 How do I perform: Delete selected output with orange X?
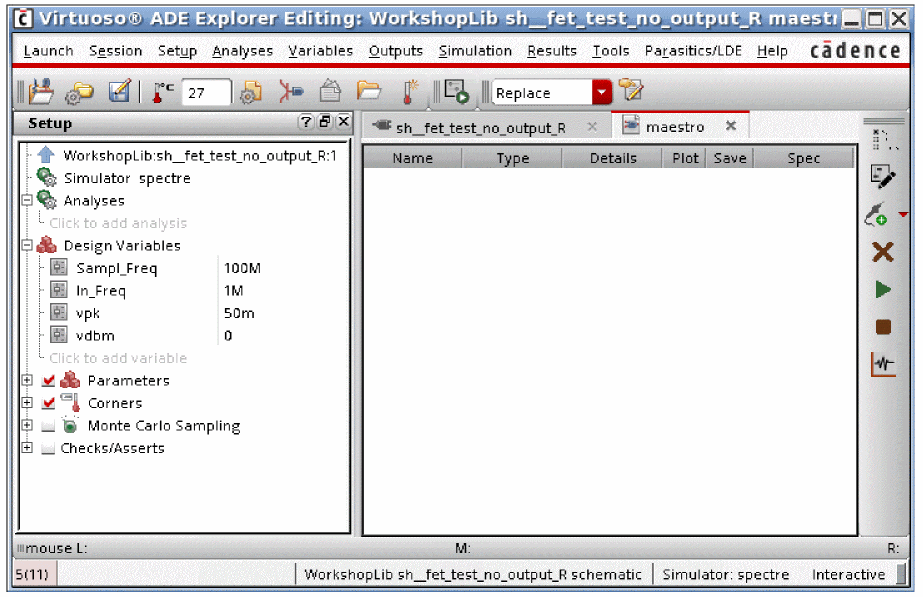tap(882, 252)
